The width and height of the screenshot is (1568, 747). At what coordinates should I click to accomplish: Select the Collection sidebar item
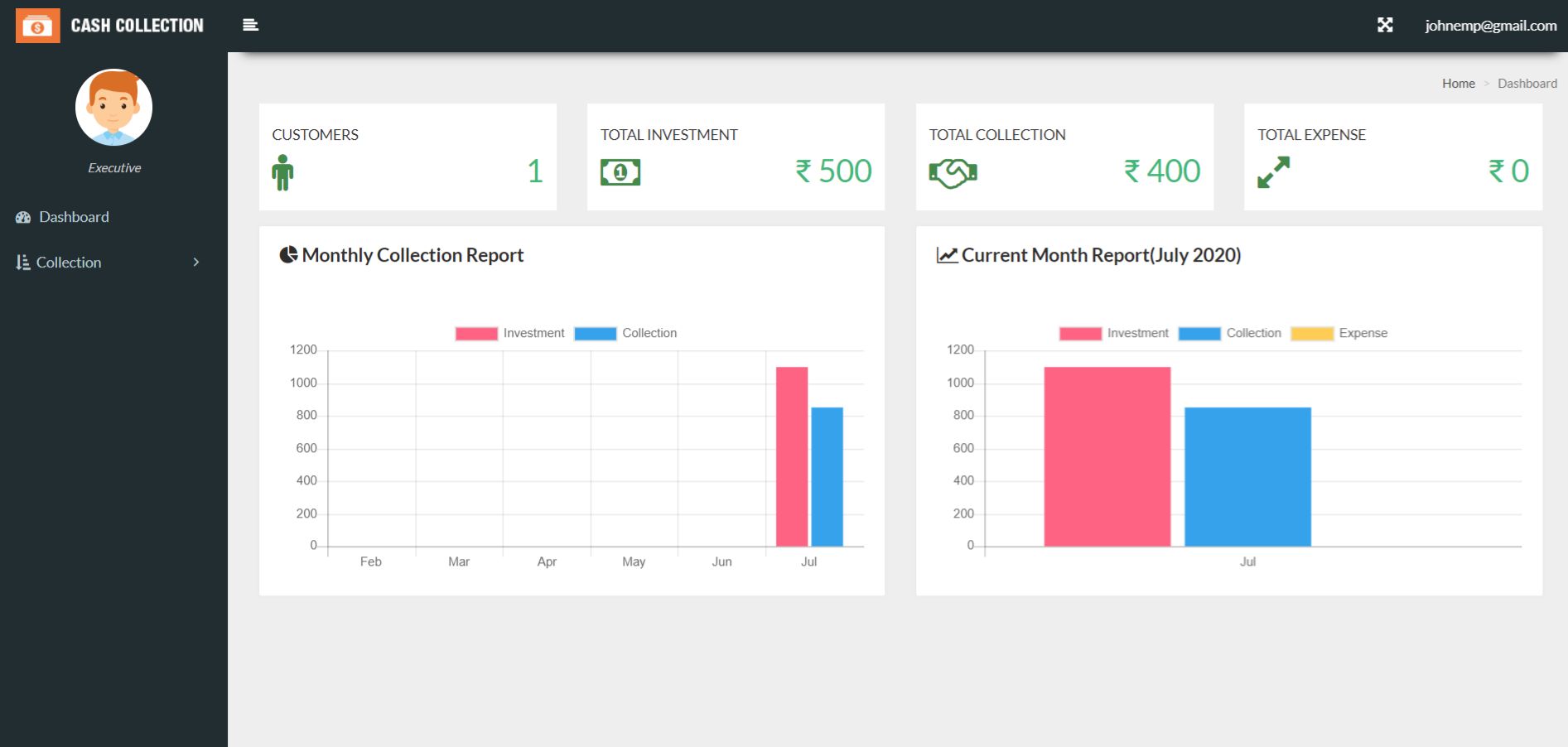coord(69,263)
